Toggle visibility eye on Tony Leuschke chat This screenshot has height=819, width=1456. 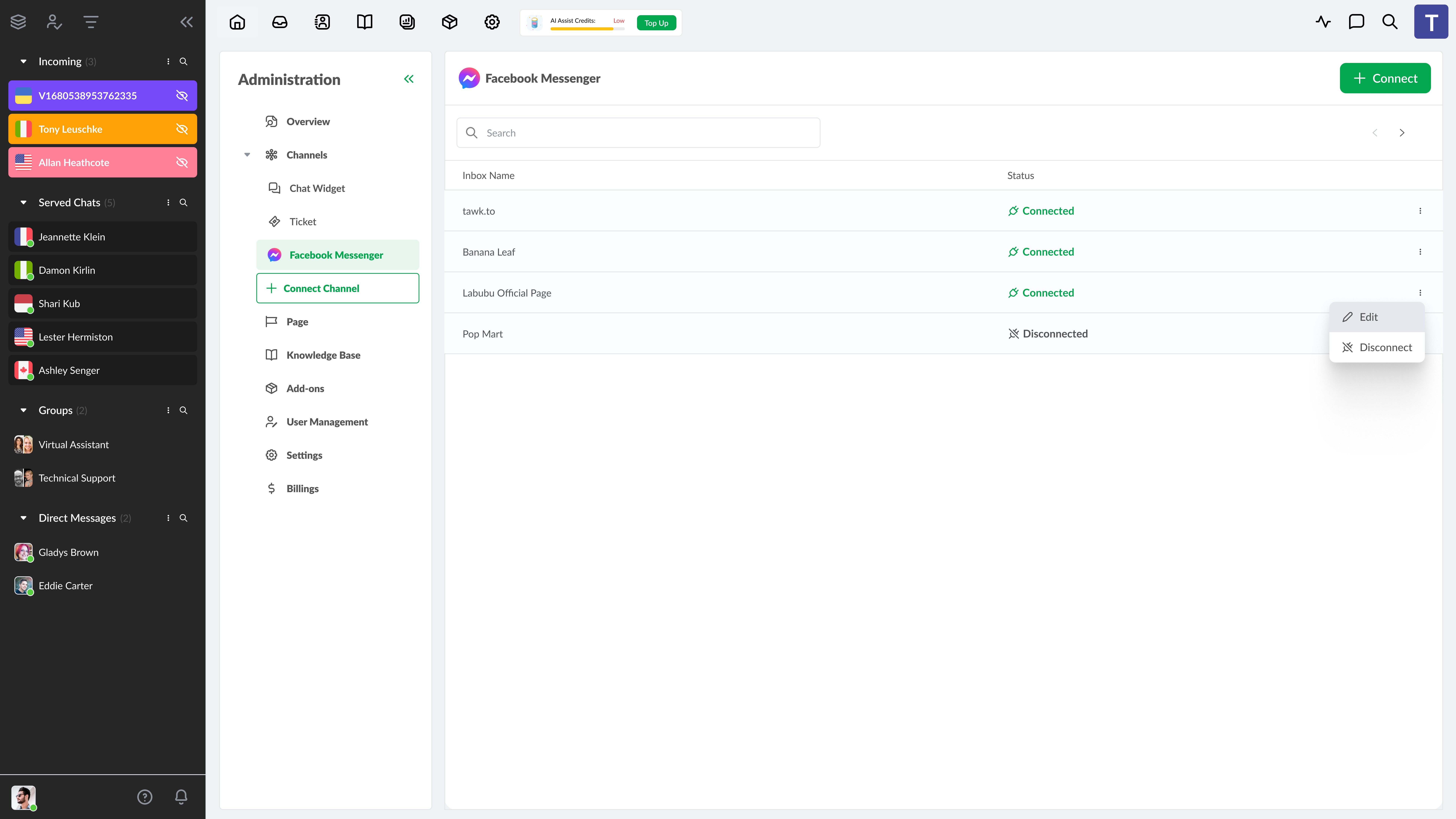(x=182, y=129)
